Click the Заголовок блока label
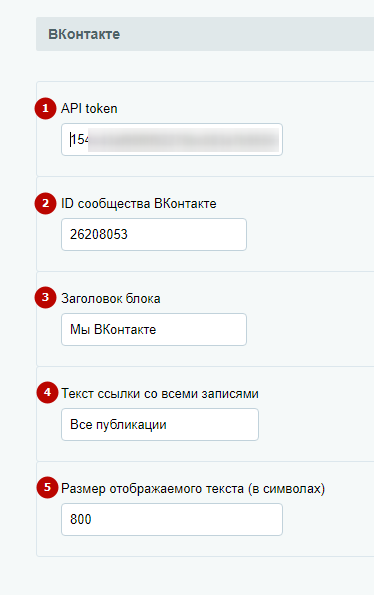 (111, 299)
